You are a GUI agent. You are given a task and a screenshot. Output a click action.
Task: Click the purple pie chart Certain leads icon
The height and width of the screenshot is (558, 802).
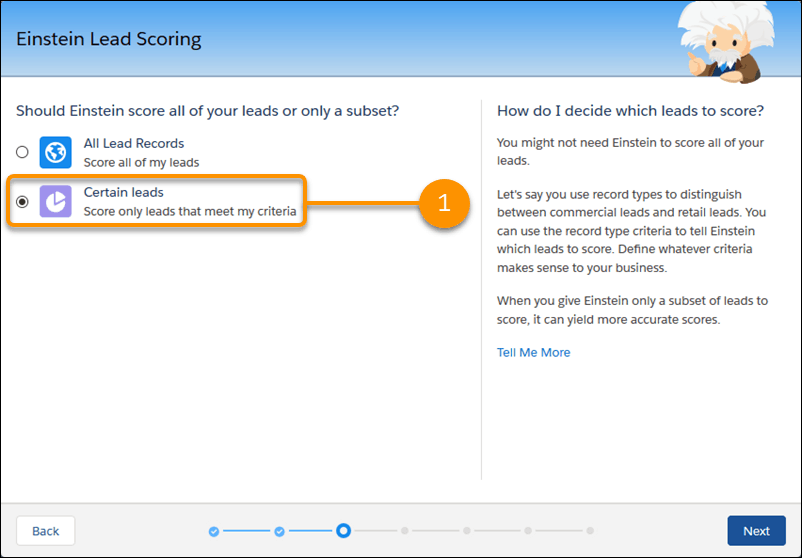point(56,202)
